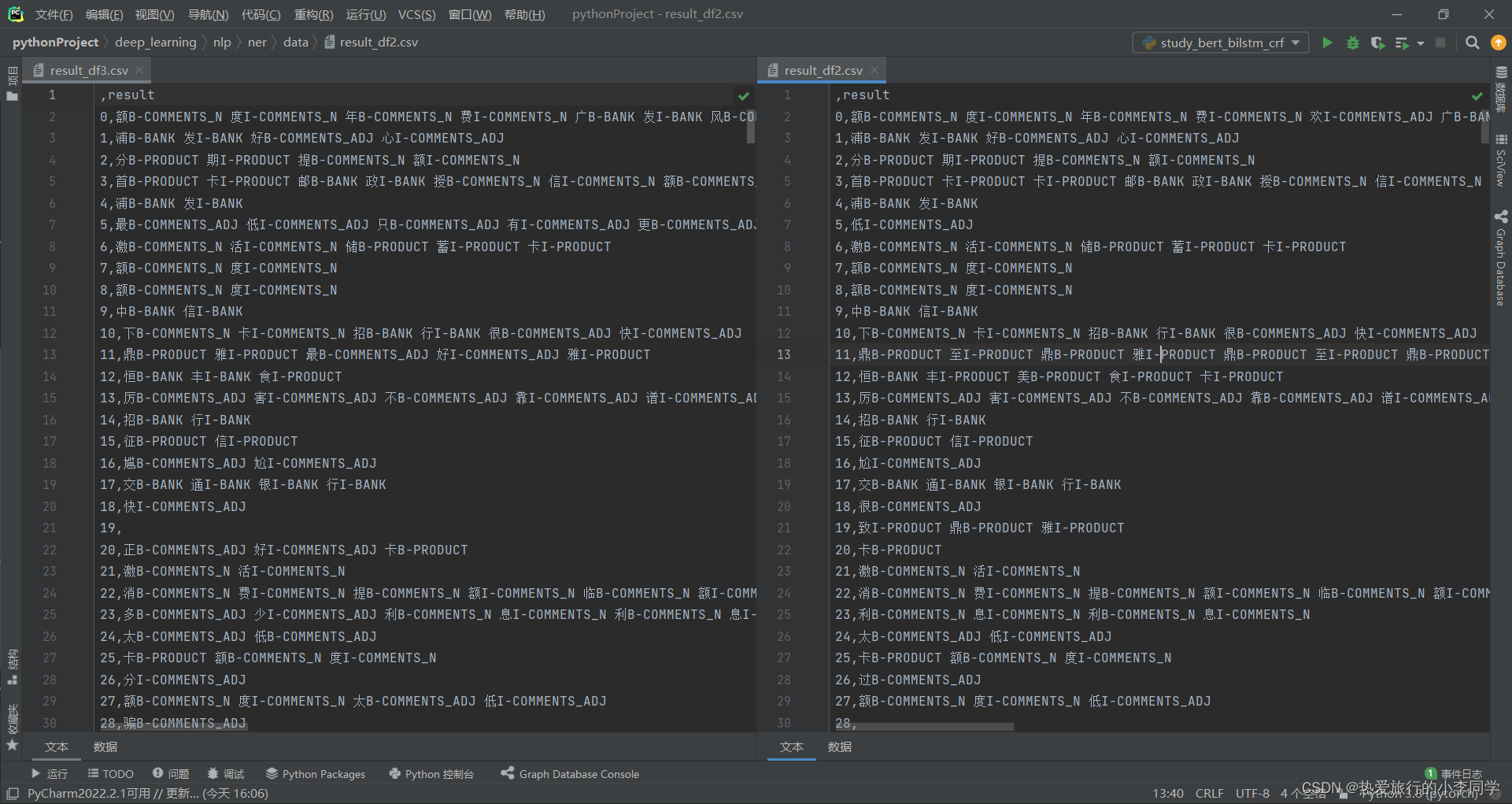1512x804 pixels.
Task: Select 文本 tab in left editor
Action: point(57,747)
